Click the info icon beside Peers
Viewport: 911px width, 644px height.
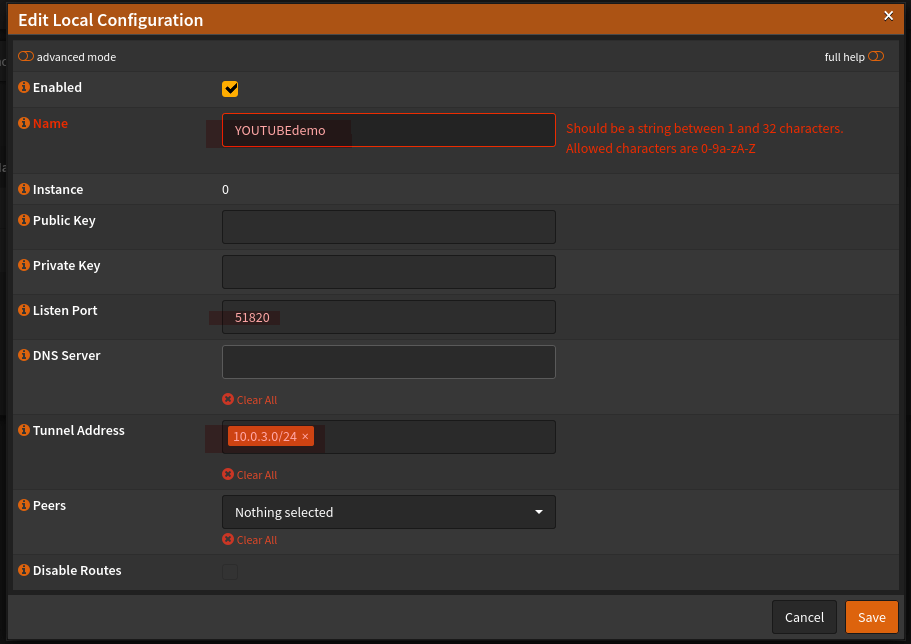click(24, 506)
